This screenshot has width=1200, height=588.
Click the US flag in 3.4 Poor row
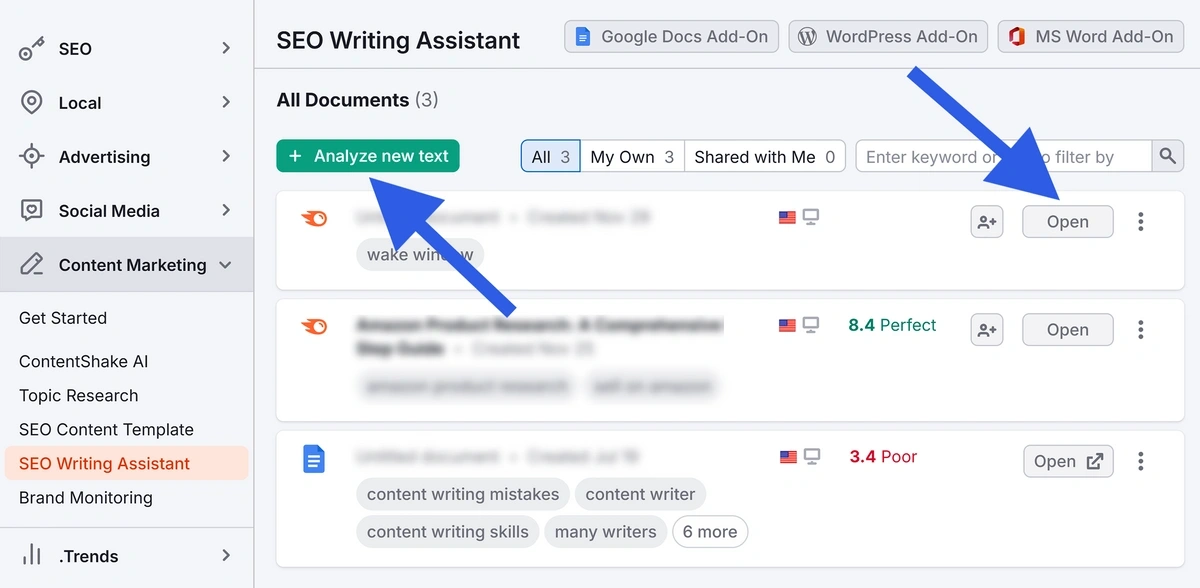pyautogui.click(x=788, y=456)
